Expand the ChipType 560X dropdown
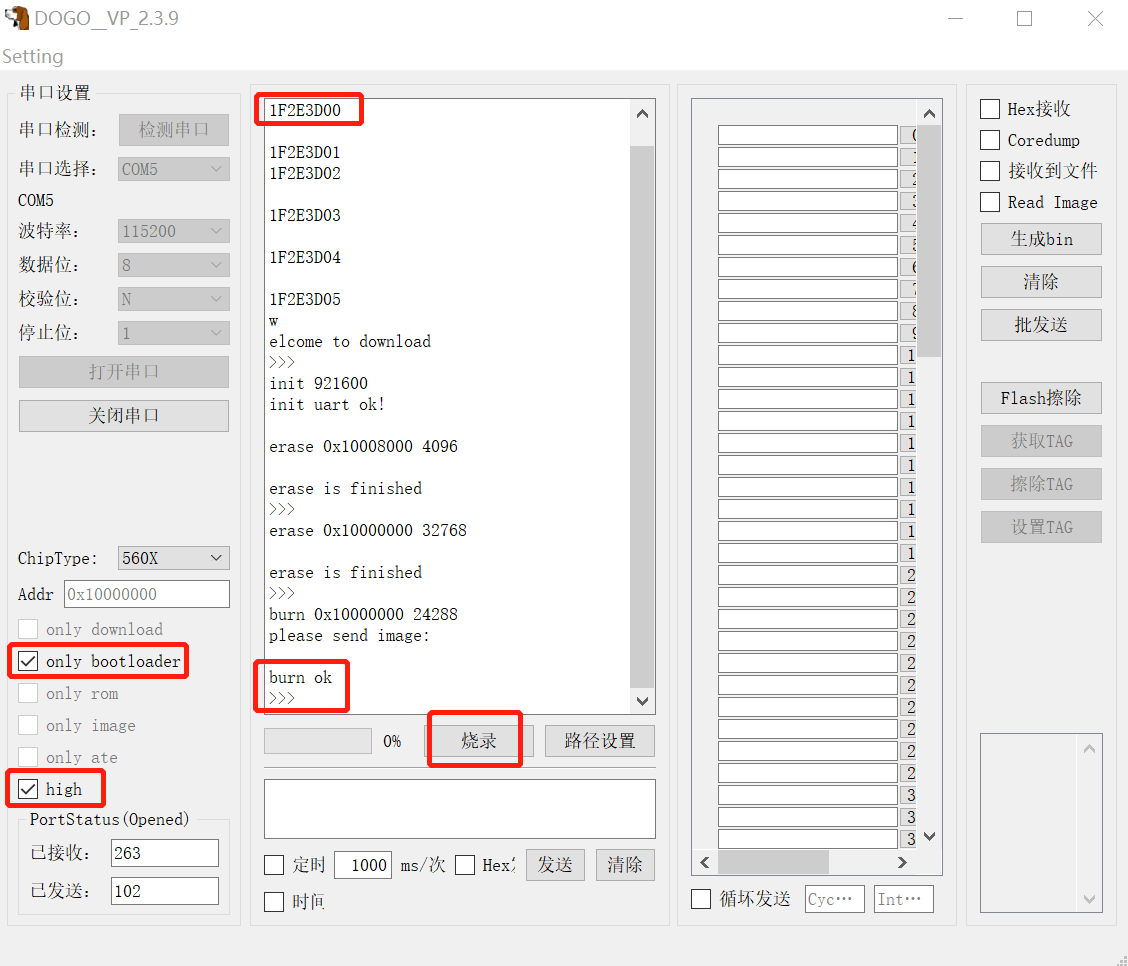 coord(173,558)
